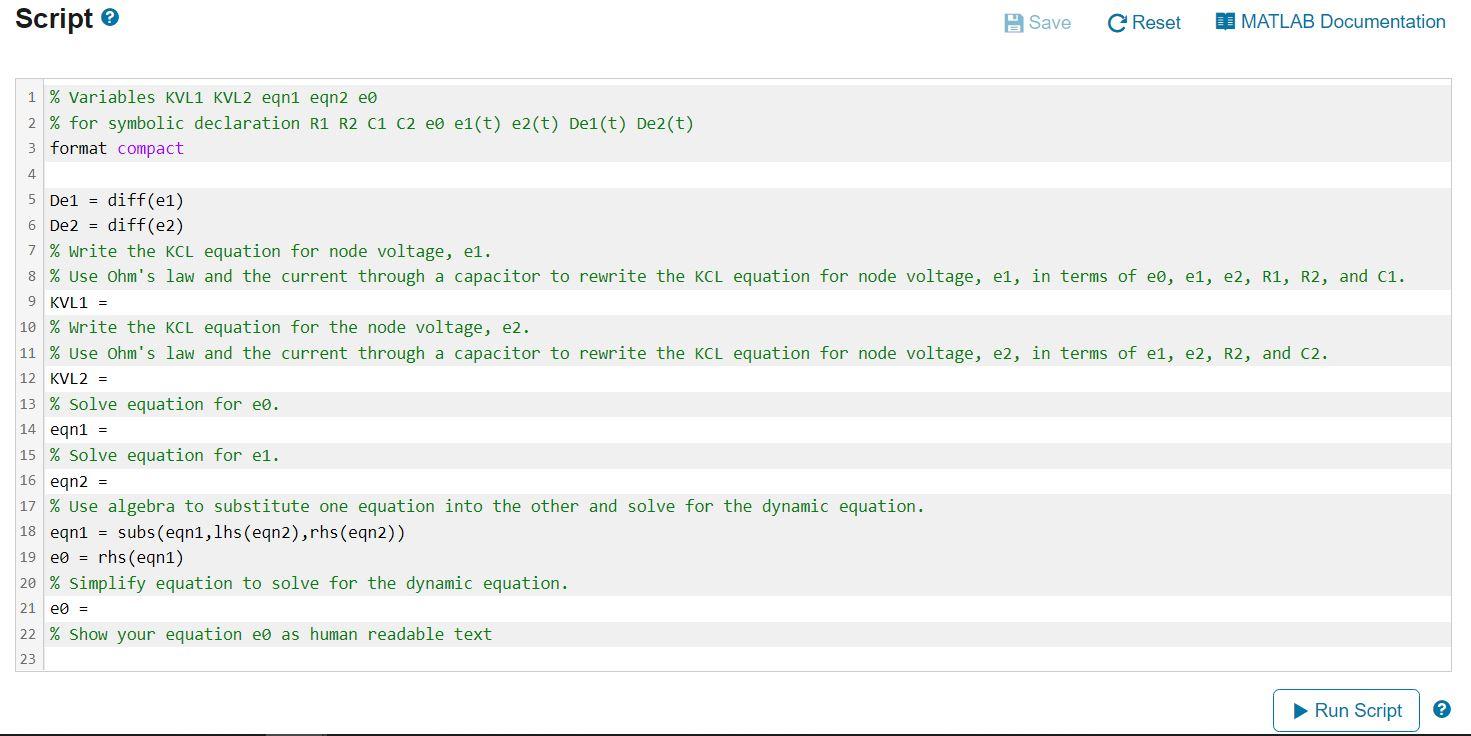Run the script with the Run Script button
The height and width of the screenshot is (736, 1471).
pos(1345,710)
